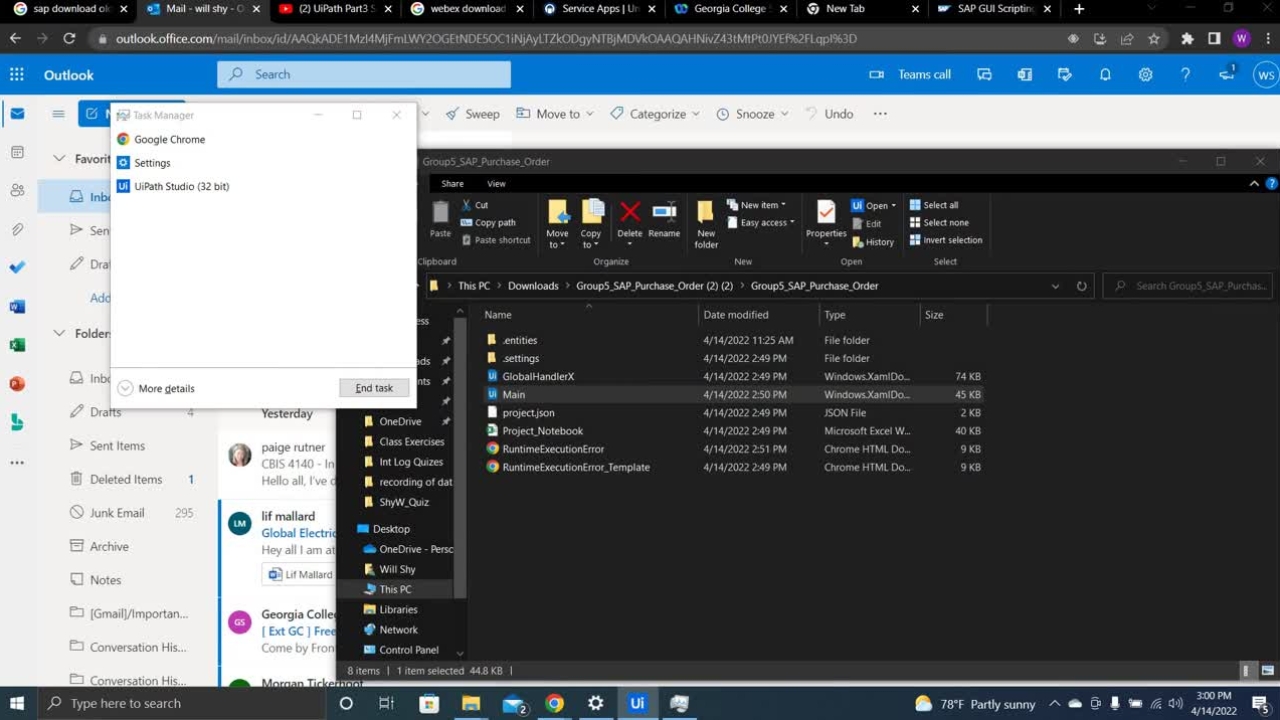Open History in File Explorer ribbon
The height and width of the screenshot is (720, 1280).
(873, 242)
